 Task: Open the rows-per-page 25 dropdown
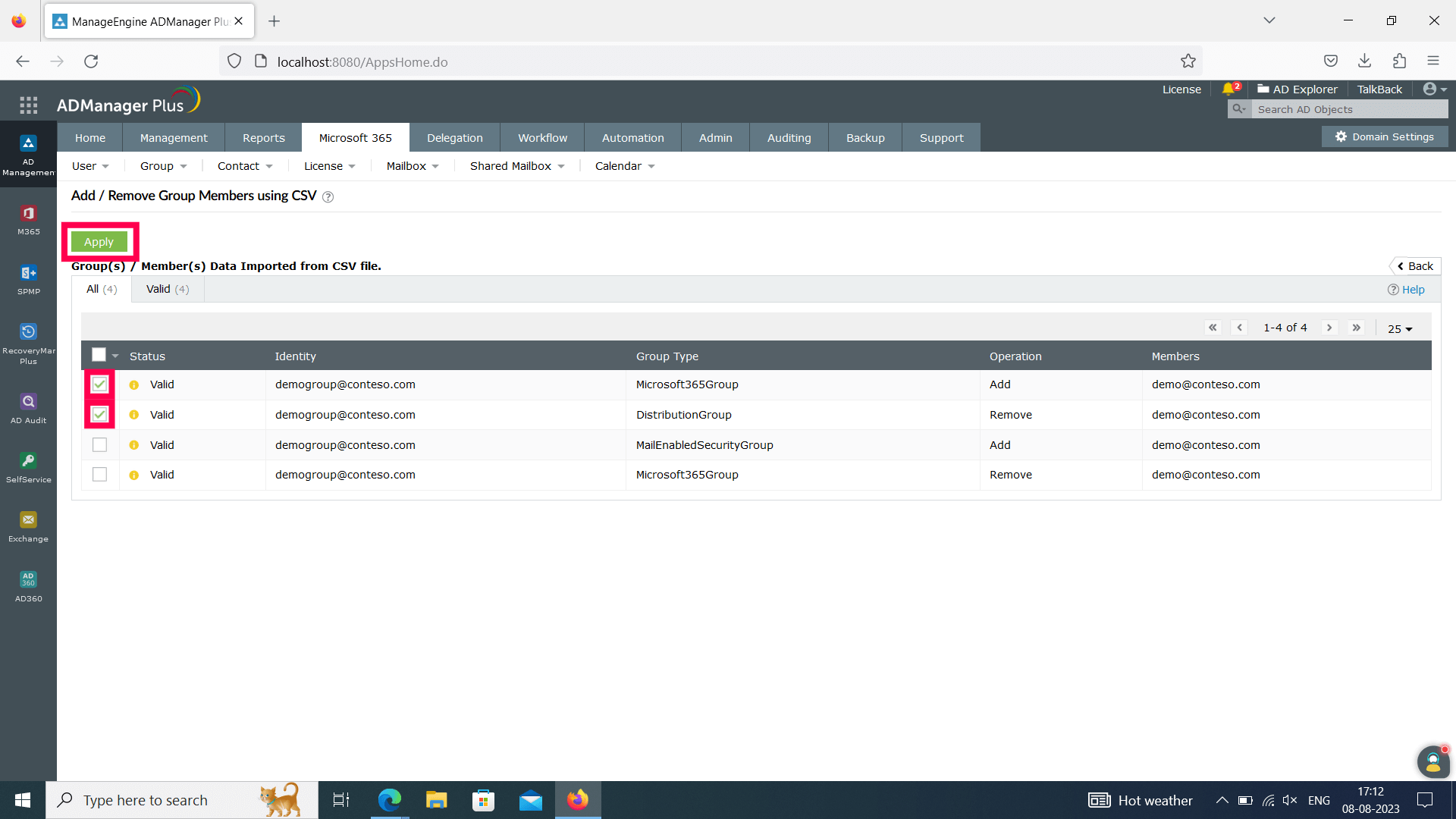1400,329
